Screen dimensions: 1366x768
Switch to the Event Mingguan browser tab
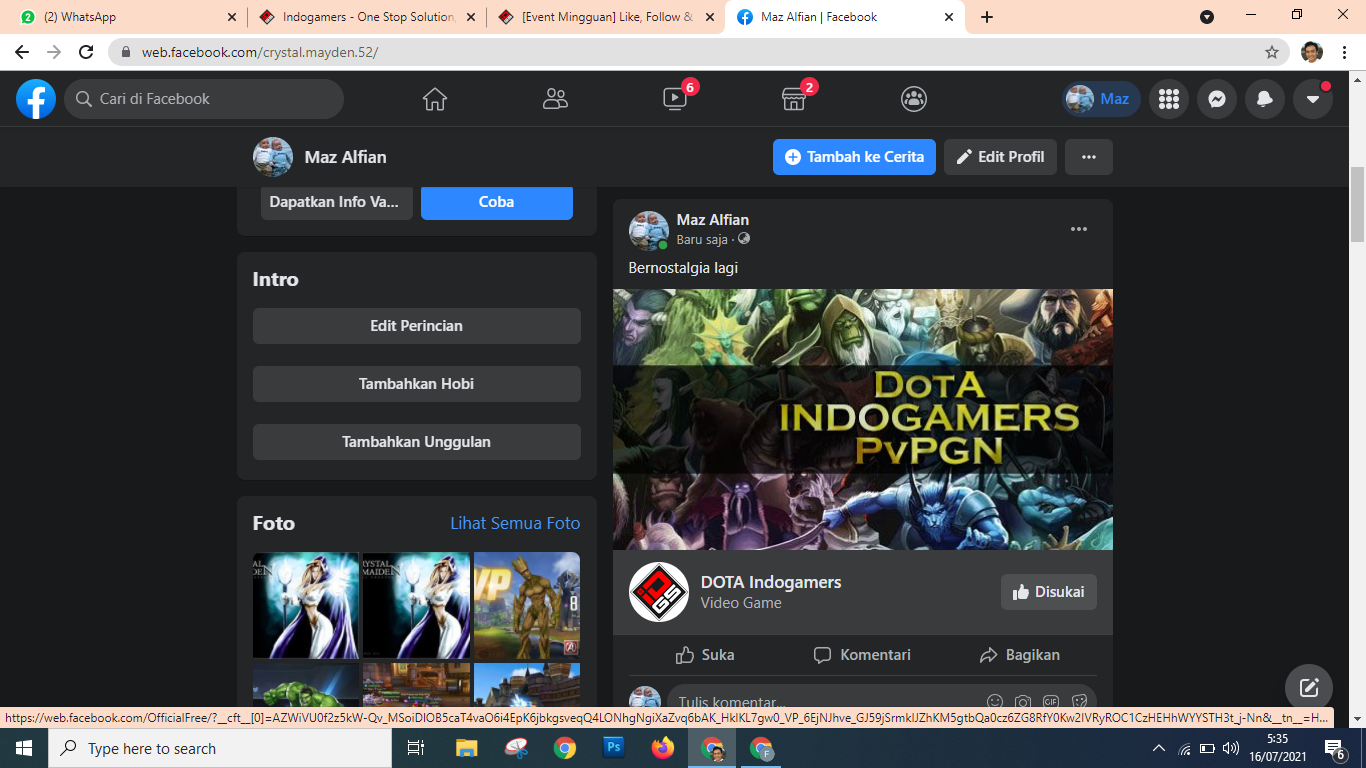[605, 17]
